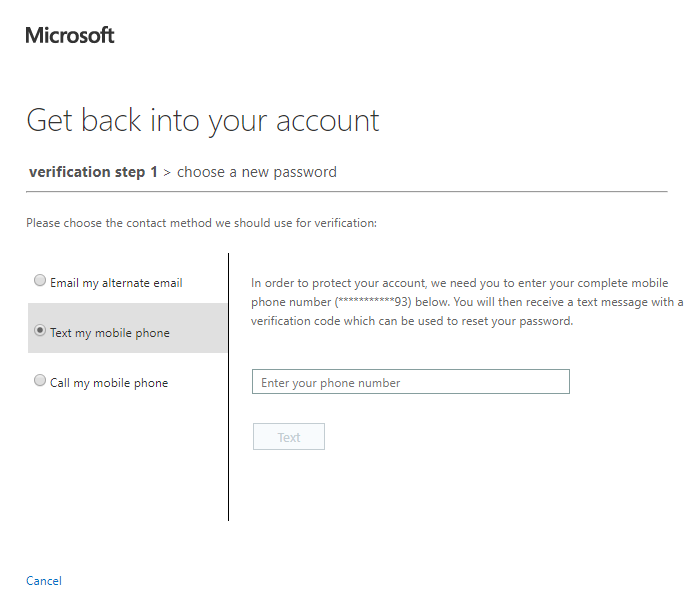Click the 'choose a new password' breadcrumb text
Image resolution: width=698 pixels, height=606 pixels.
pyautogui.click(x=257, y=172)
